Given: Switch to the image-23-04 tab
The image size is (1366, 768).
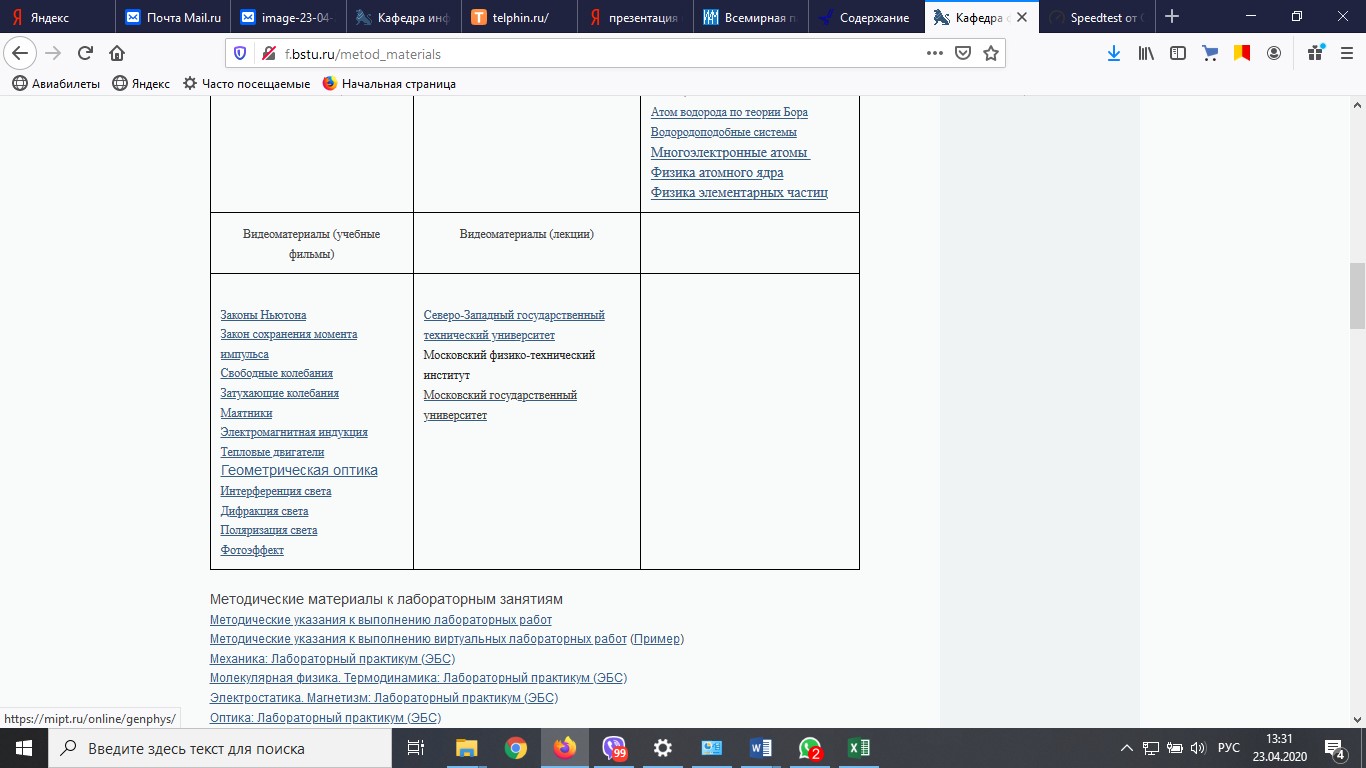Looking at the screenshot, I should coord(290,17).
